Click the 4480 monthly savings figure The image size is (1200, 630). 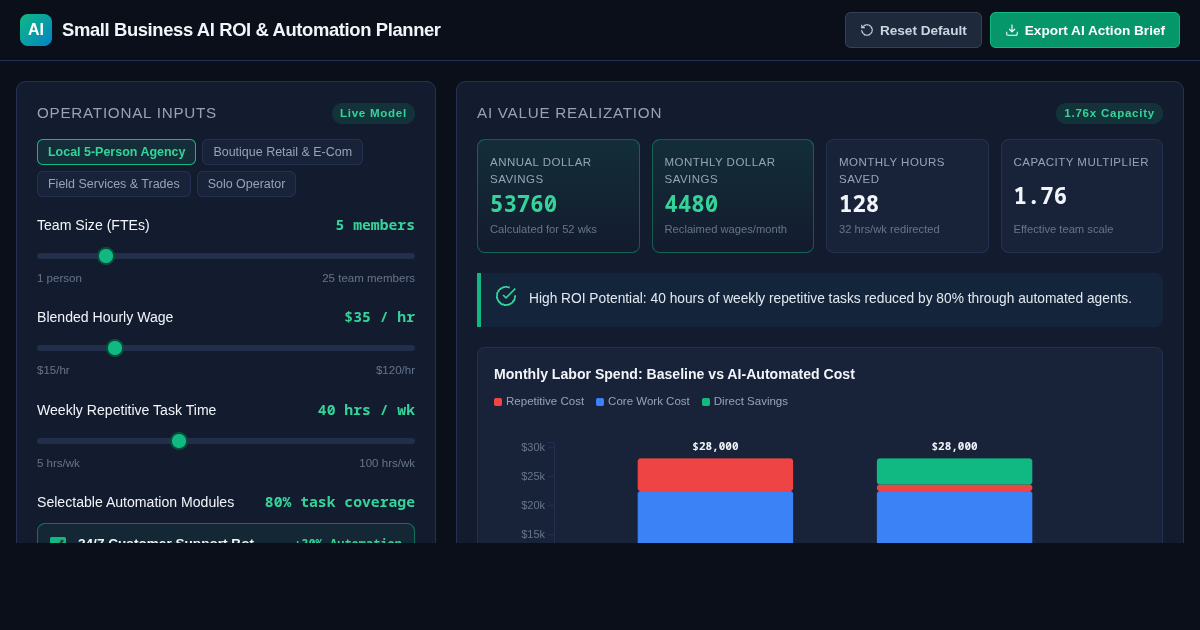click(691, 204)
